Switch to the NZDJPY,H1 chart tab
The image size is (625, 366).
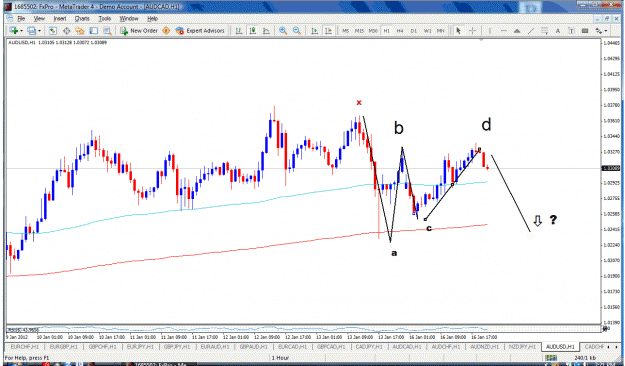pyautogui.click(x=523, y=347)
